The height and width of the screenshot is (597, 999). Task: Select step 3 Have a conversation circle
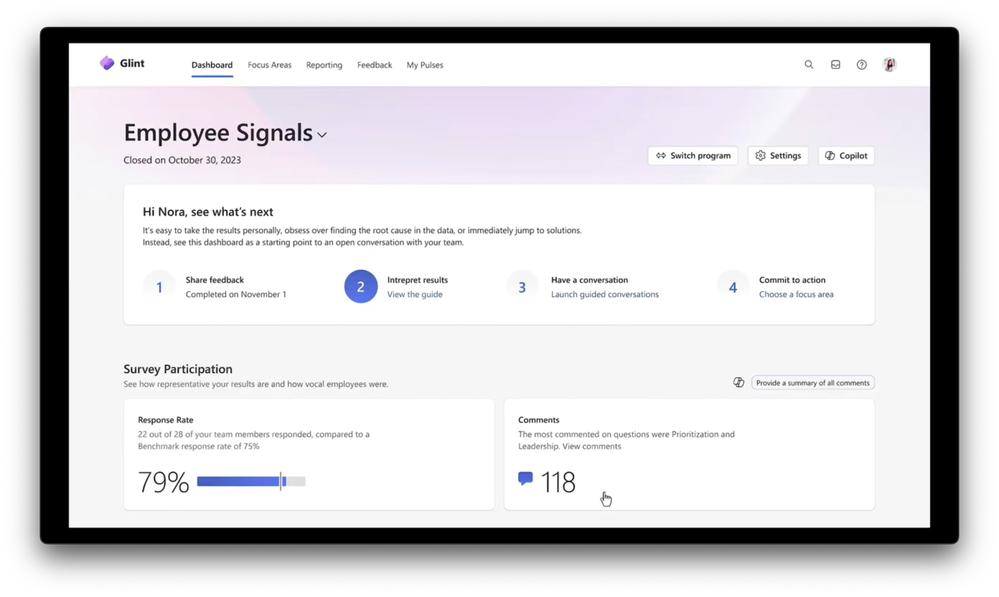pyautogui.click(x=522, y=287)
